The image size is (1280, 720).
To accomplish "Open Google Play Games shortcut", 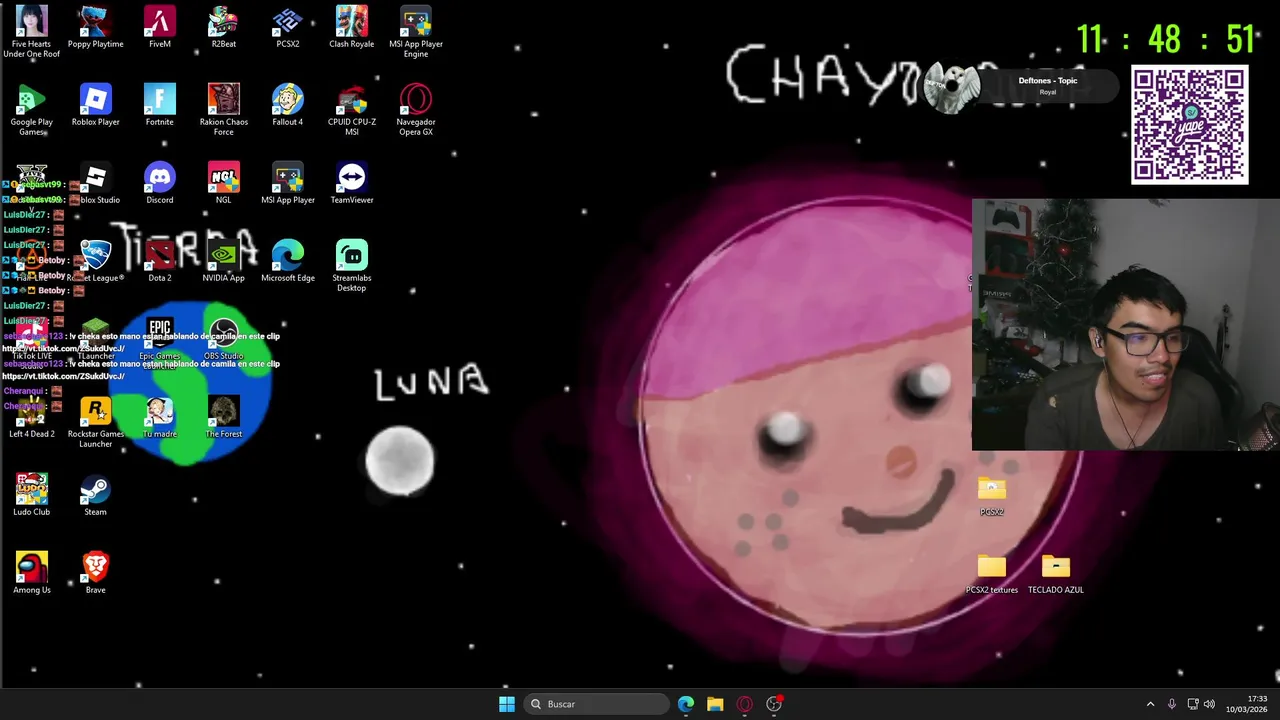I will coord(32,110).
